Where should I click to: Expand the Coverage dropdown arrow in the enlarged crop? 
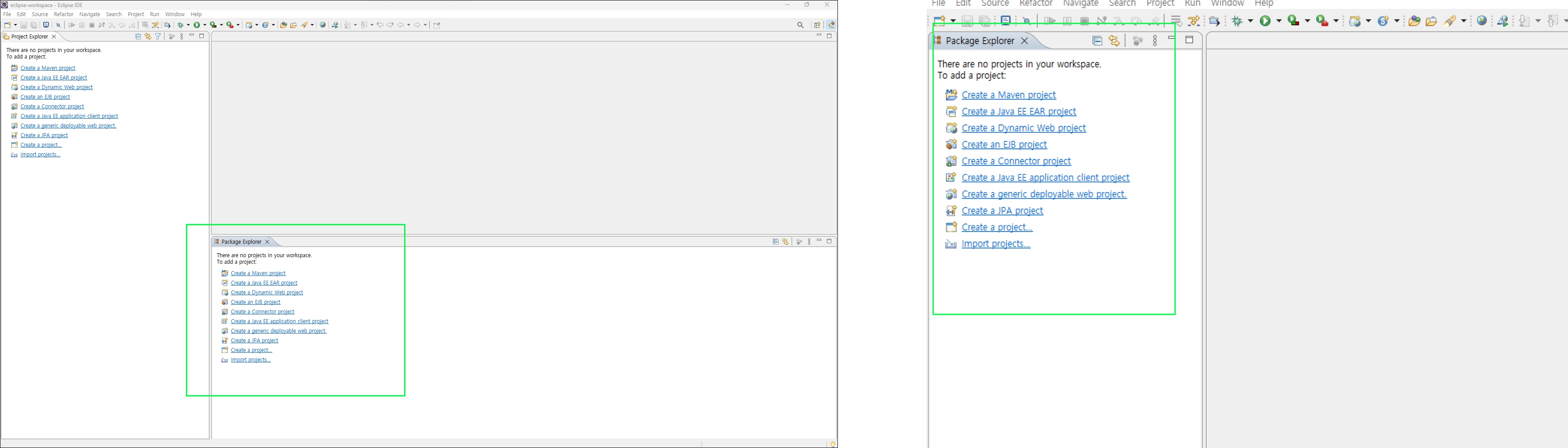(x=1307, y=21)
